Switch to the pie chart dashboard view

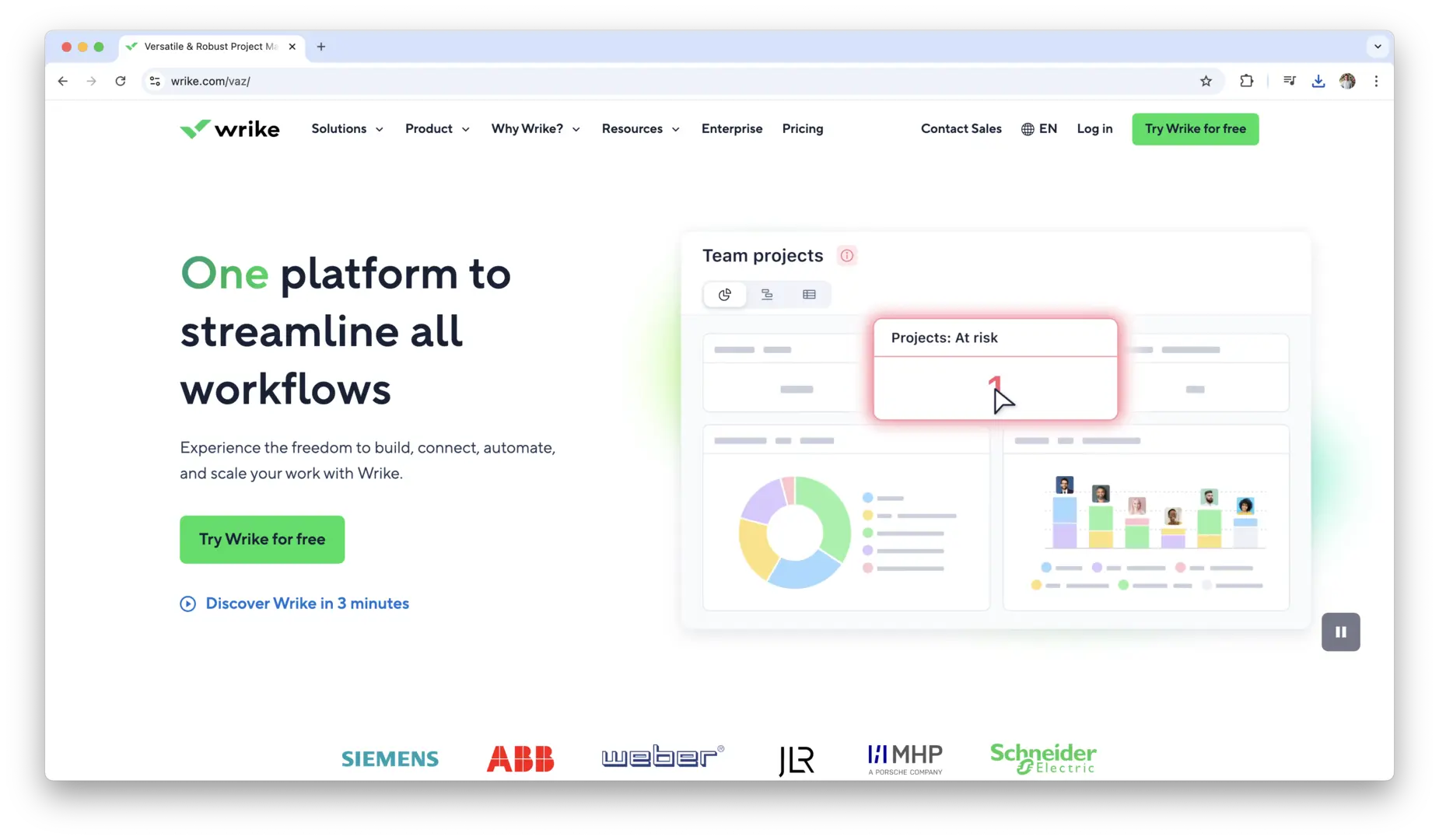[725, 295]
